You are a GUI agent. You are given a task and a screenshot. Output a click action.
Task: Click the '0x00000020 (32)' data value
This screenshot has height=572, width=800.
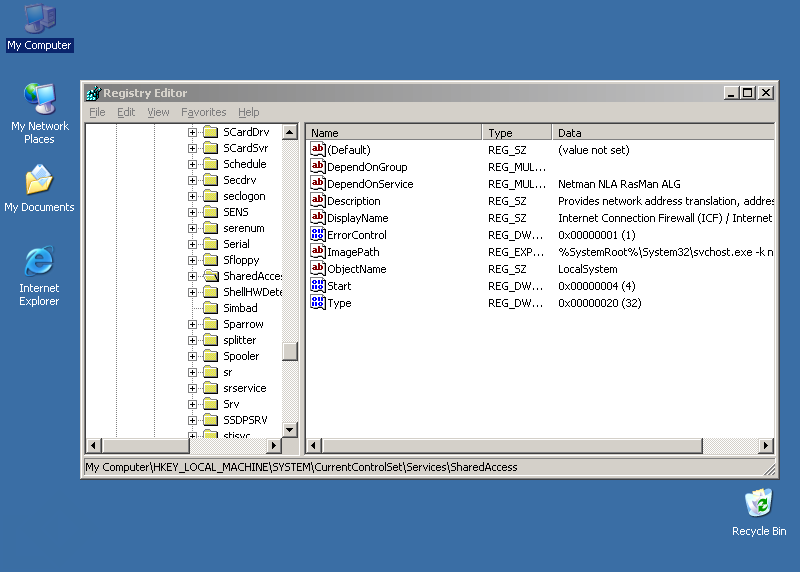click(599, 303)
